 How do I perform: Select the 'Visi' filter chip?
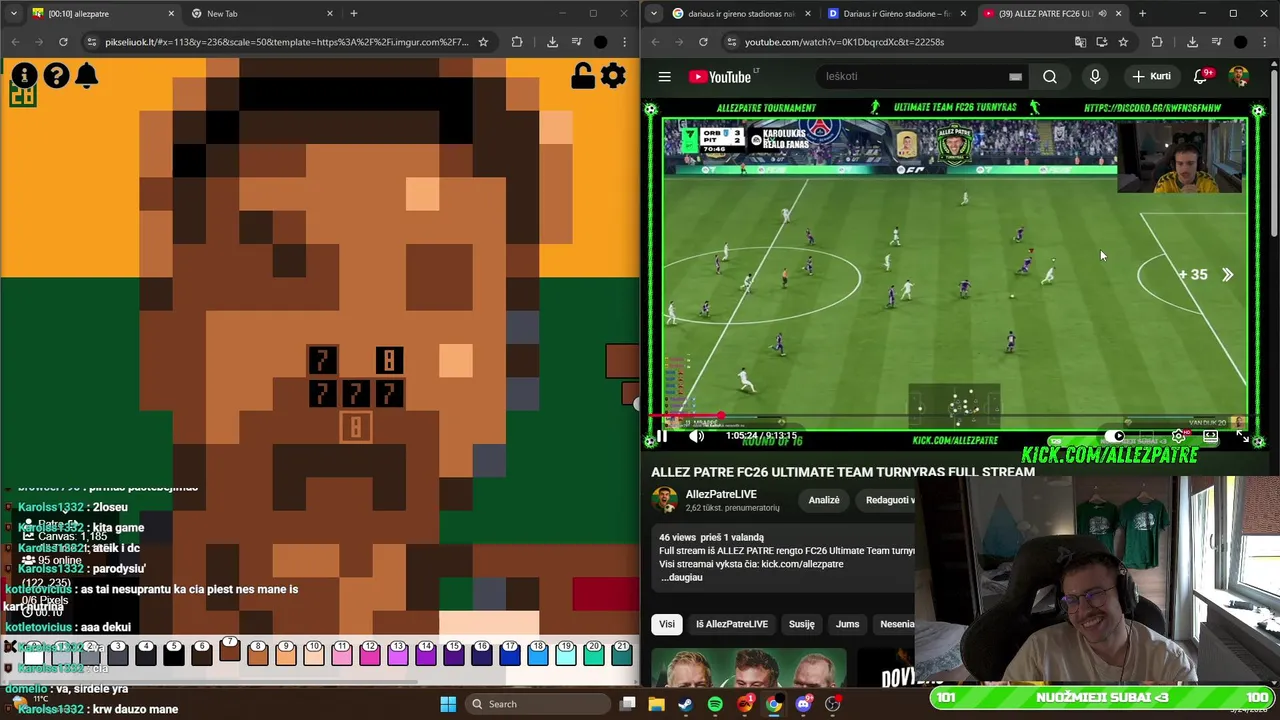pos(667,624)
